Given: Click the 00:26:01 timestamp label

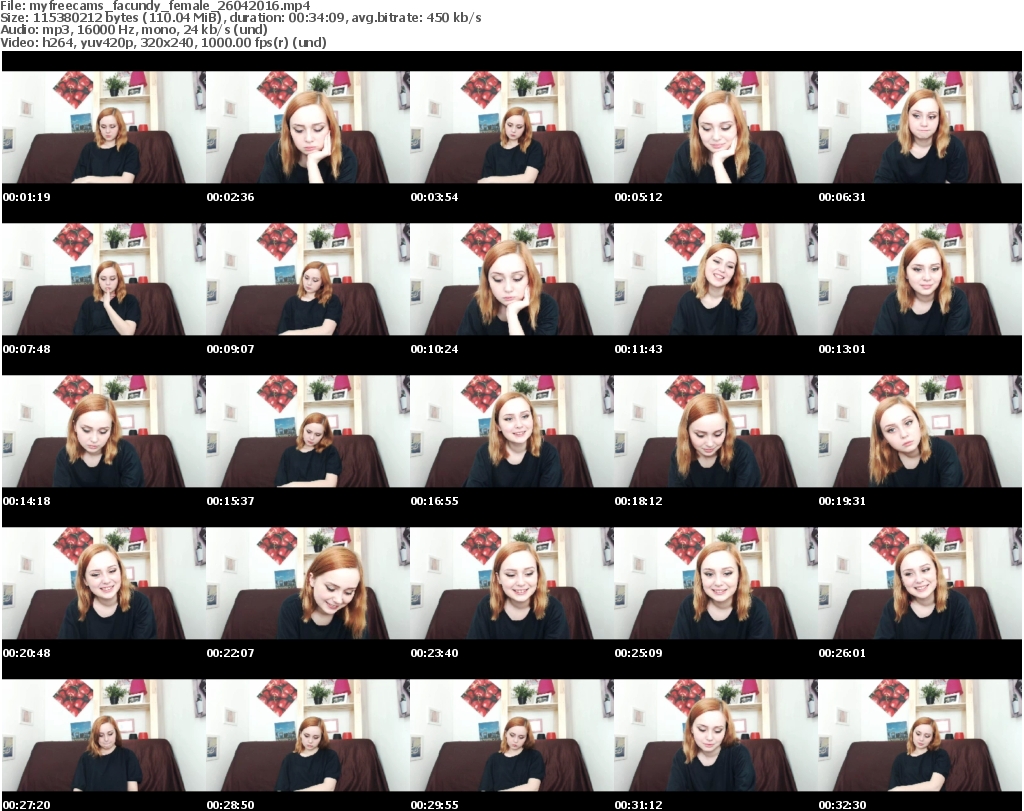Looking at the screenshot, I should [x=842, y=653].
